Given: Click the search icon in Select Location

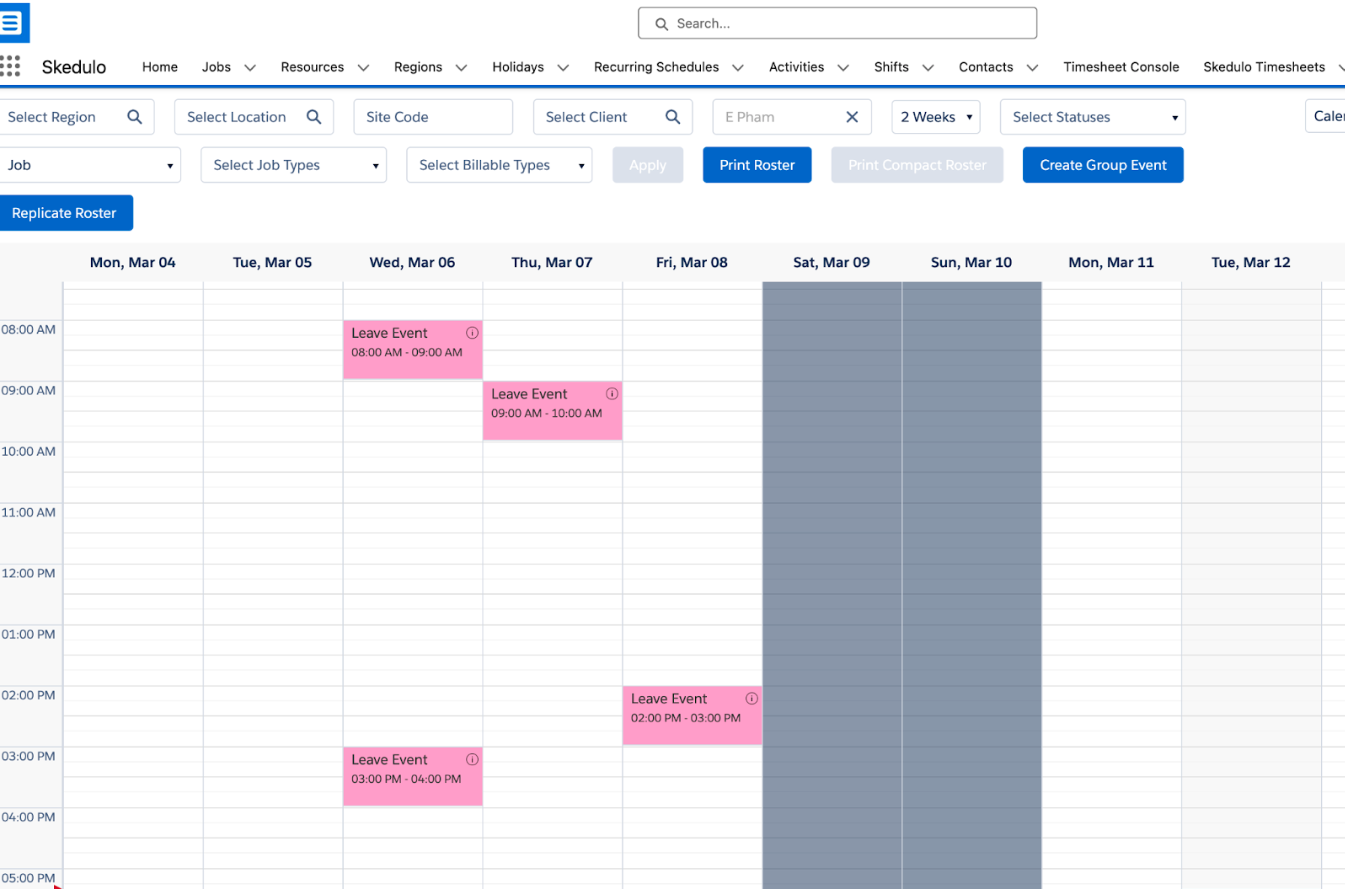Looking at the screenshot, I should click(314, 117).
